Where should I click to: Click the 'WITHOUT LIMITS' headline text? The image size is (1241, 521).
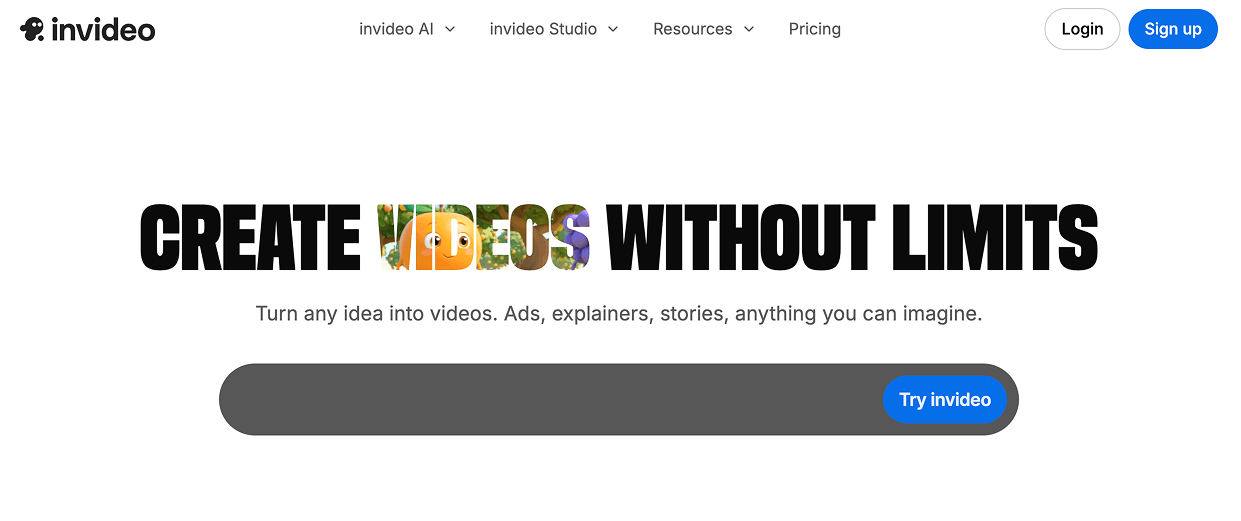(852, 238)
